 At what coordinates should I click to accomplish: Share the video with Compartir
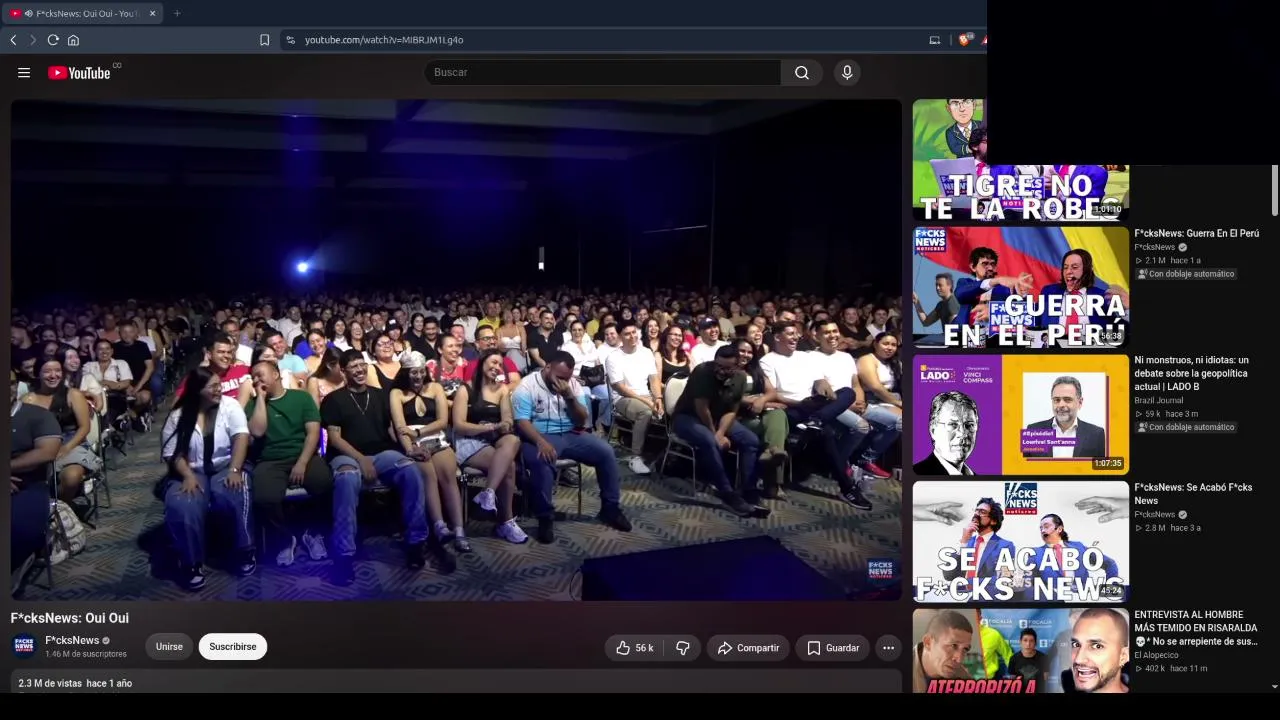point(748,648)
